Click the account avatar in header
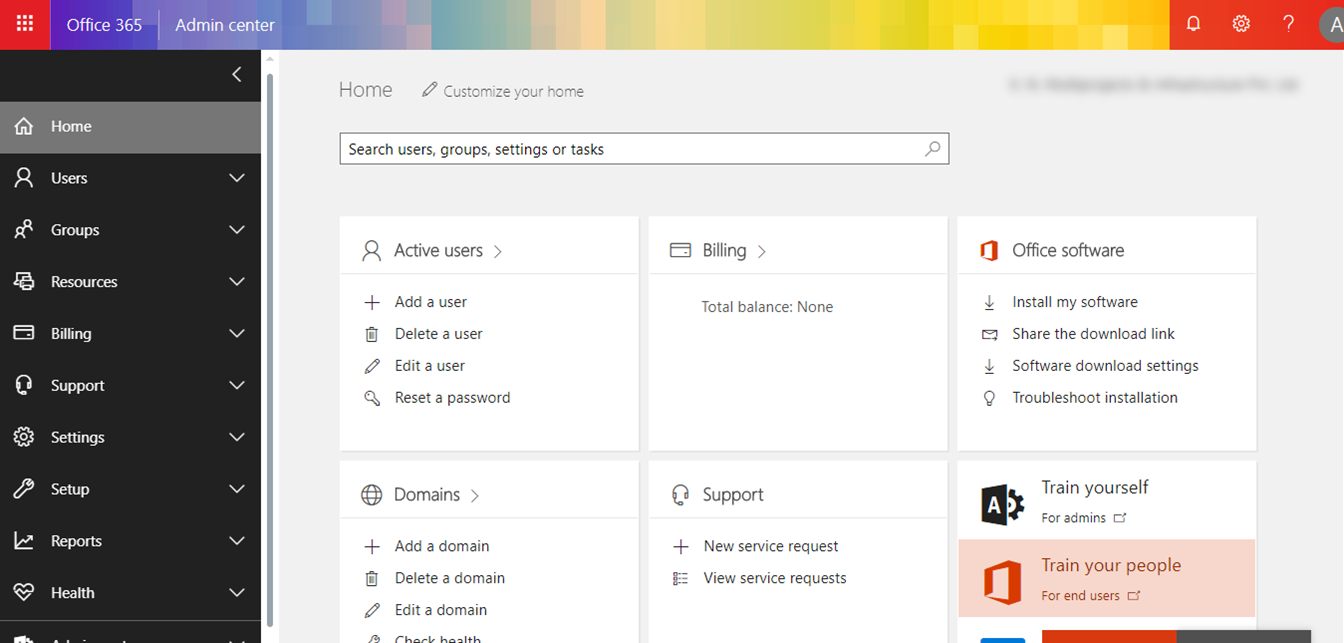 (x=1331, y=25)
